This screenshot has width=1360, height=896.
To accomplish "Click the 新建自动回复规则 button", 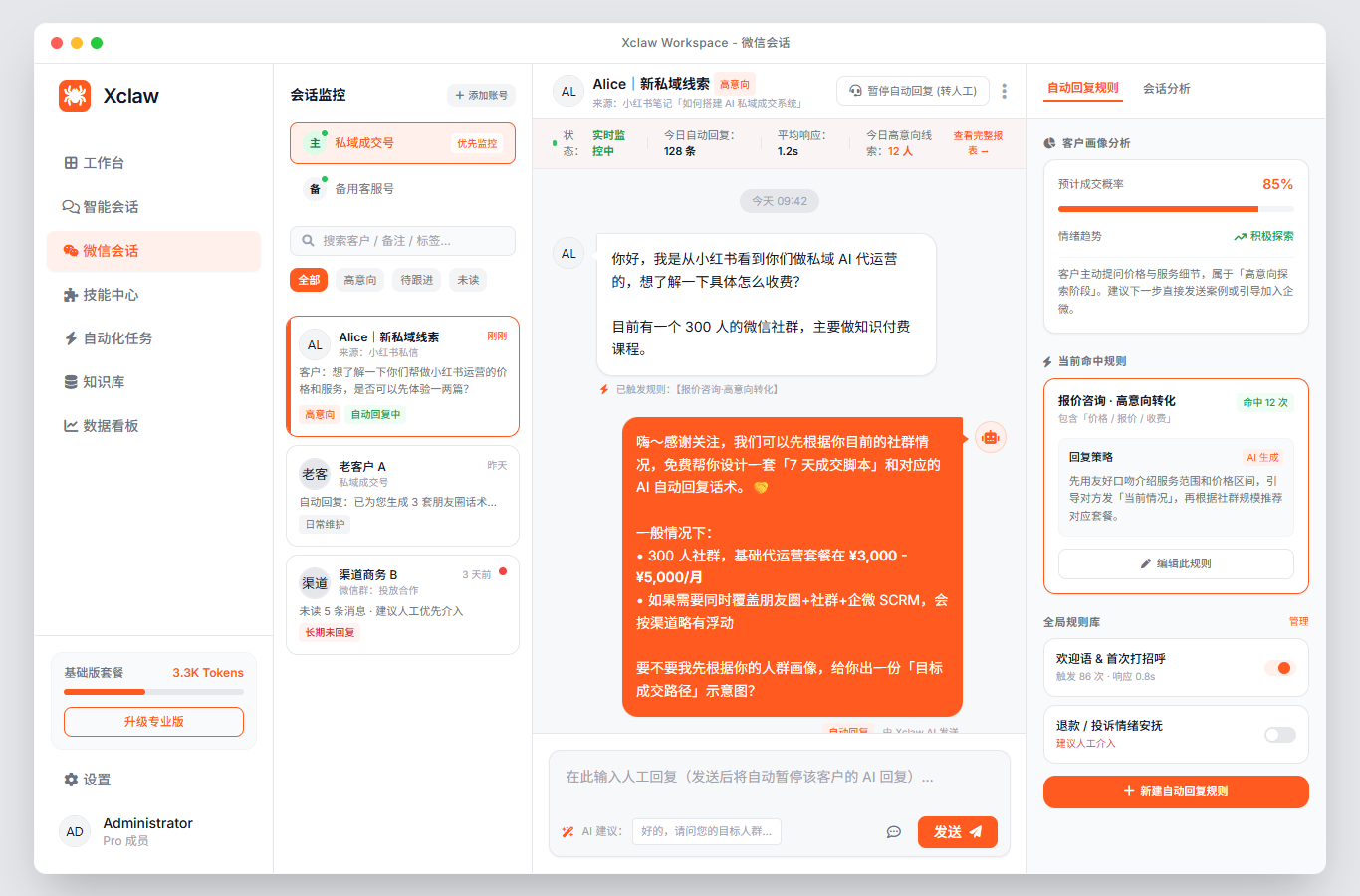I will tap(1176, 791).
